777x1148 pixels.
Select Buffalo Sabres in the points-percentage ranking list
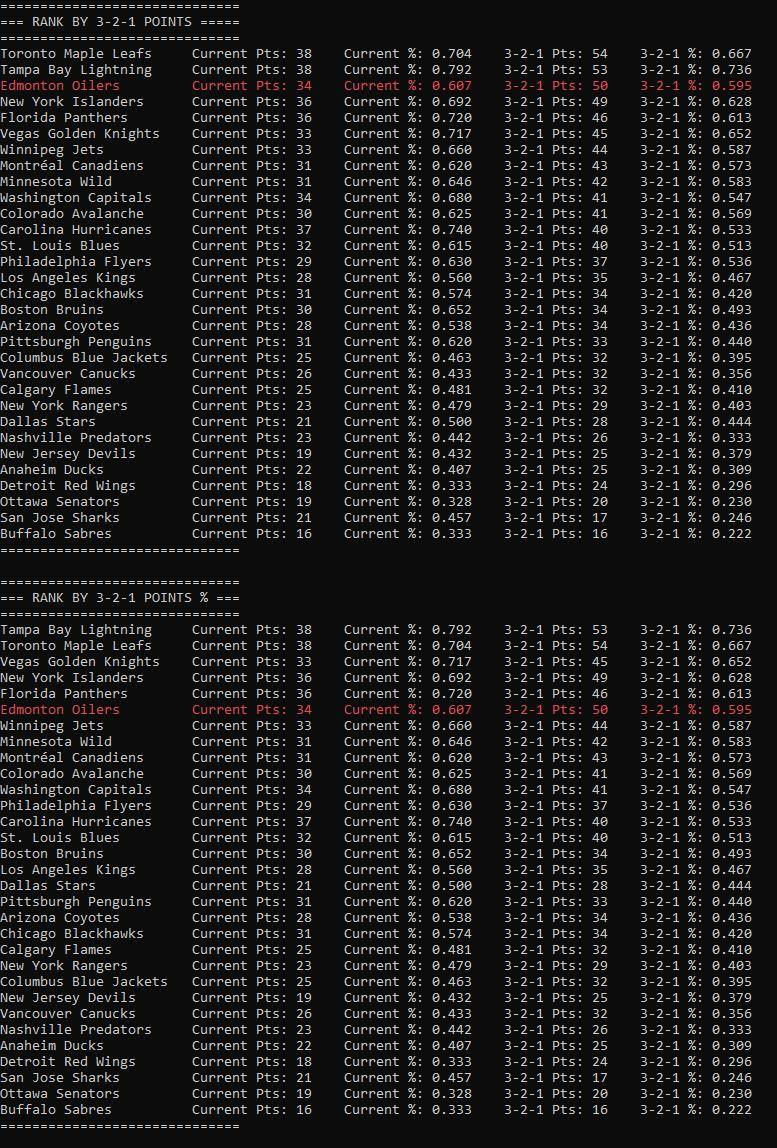click(56, 1109)
